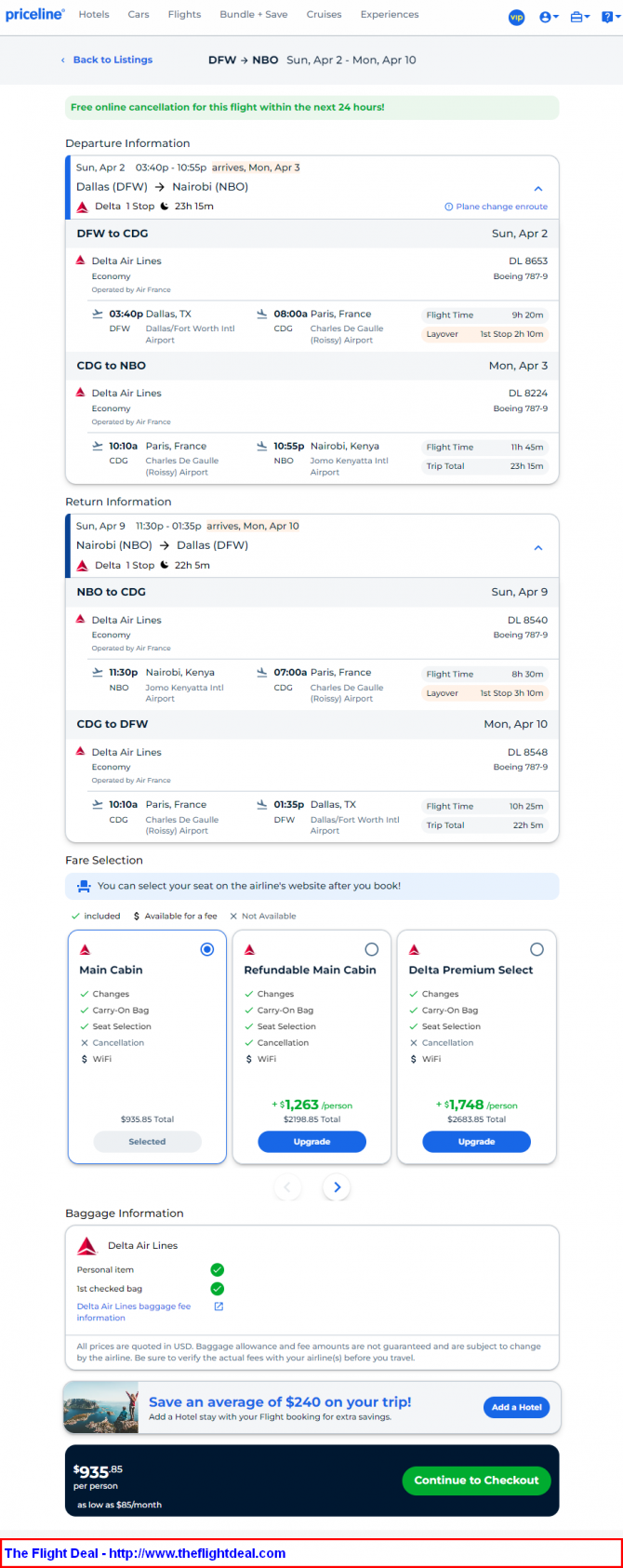The image size is (623, 1568).
Task: Click the moon overnight icon by 23h 15m
Action: (165, 207)
